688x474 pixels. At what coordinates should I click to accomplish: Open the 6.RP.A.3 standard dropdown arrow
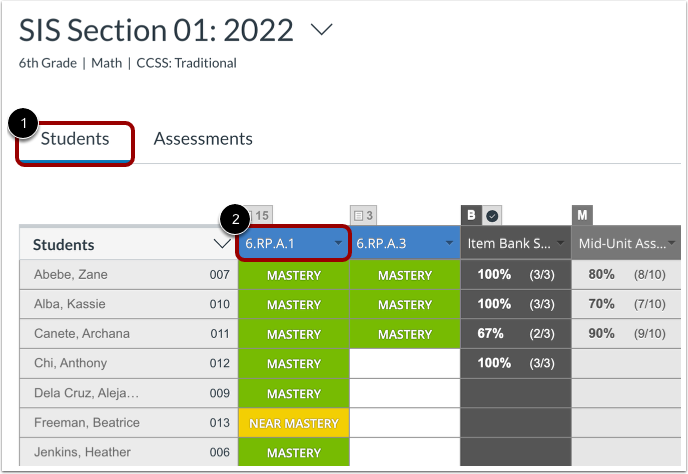point(449,244)
